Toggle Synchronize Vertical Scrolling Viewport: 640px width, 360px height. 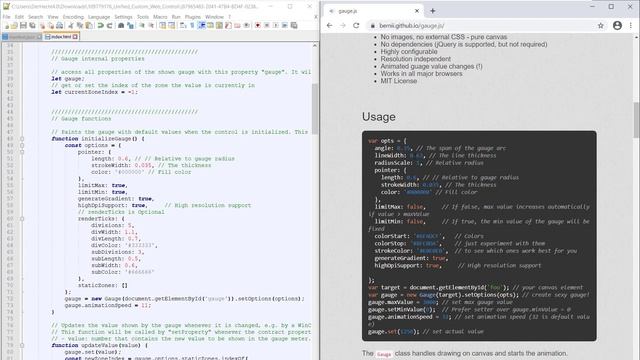tap(162, 25)
